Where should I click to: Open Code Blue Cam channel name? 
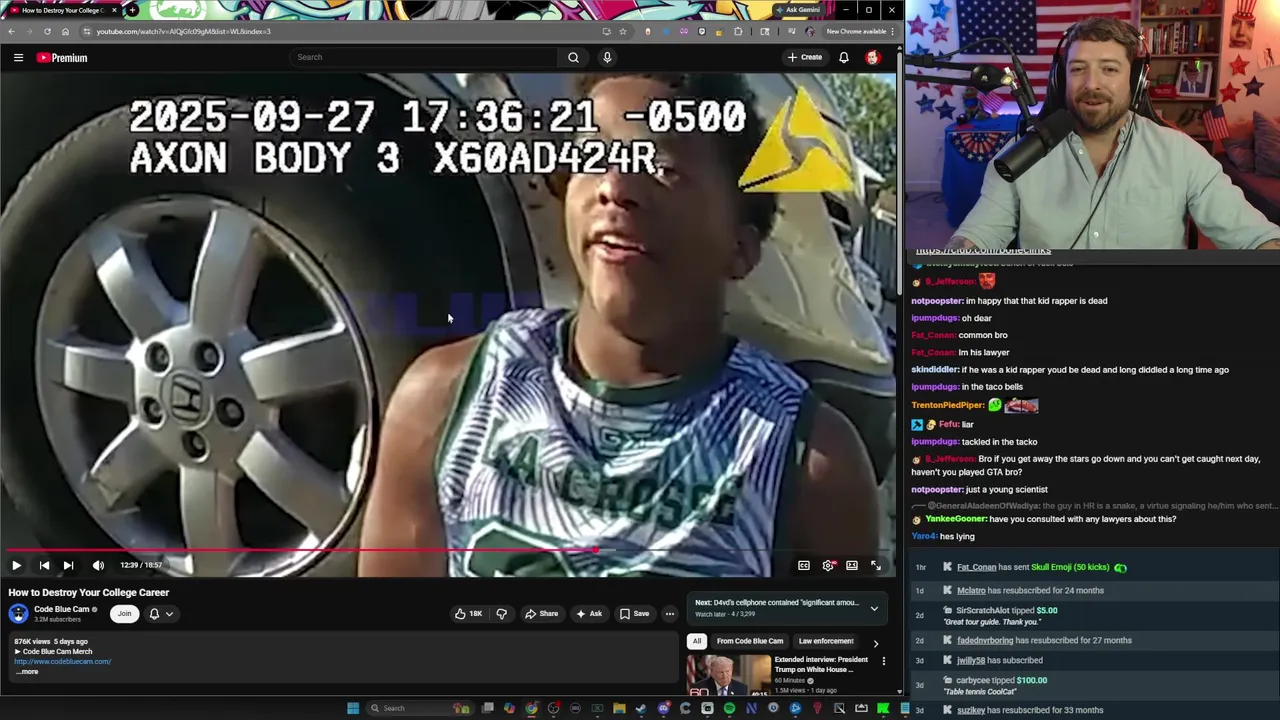62,609
